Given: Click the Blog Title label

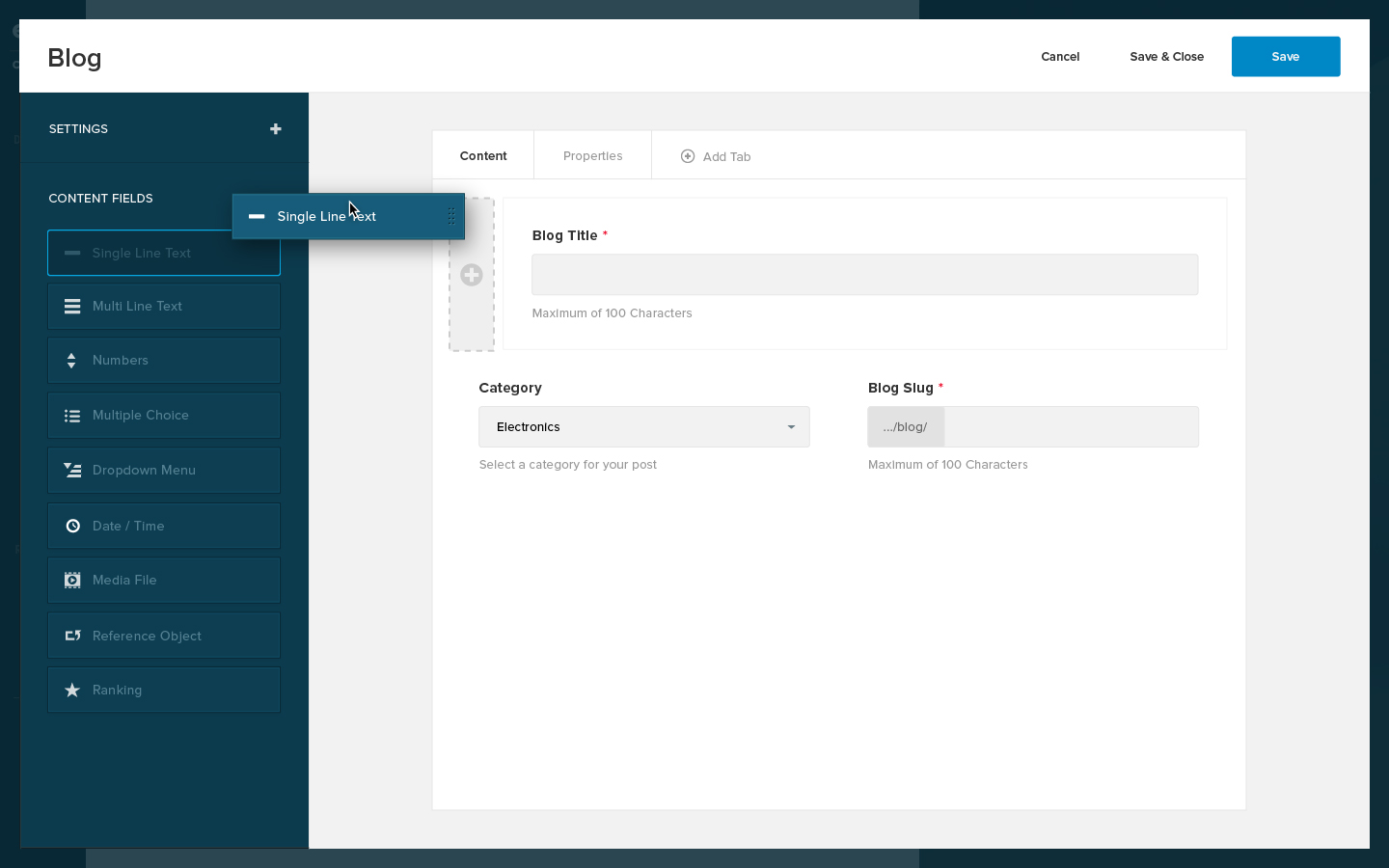Looking at the screenshot, I should point(565,235).
